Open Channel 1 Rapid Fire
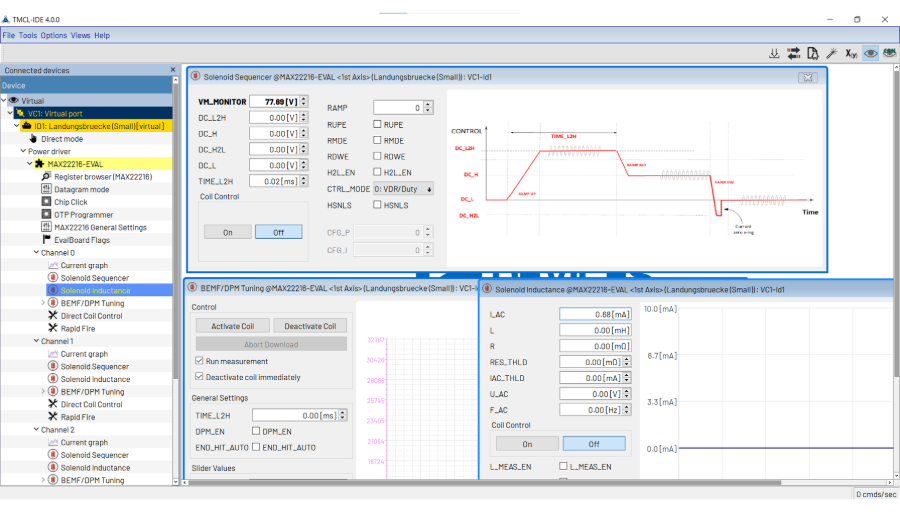This screenshot has height=512, width=900. [x=77, y=417]
